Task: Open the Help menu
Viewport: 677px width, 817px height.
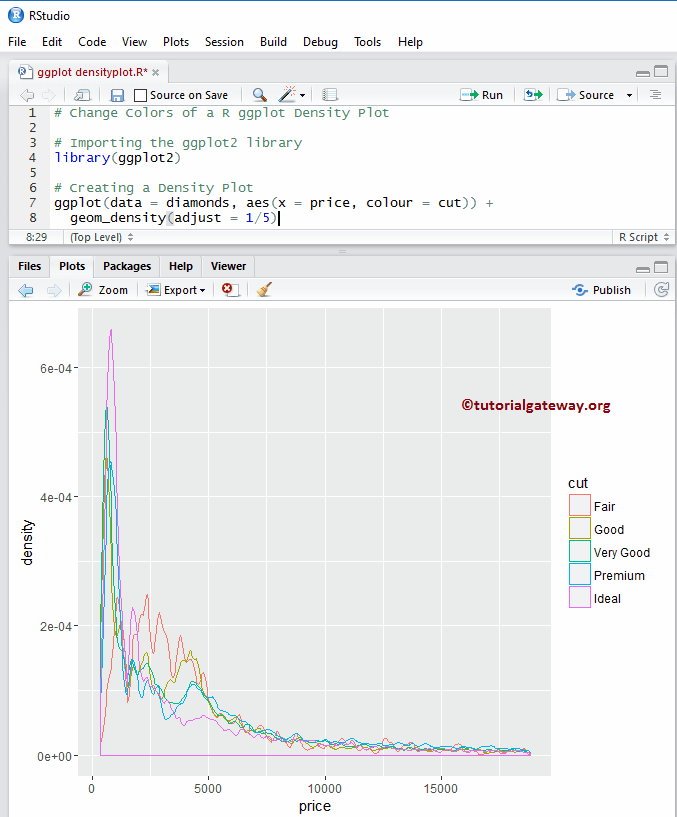Action: pyautogui.click(x=410, y=42)
